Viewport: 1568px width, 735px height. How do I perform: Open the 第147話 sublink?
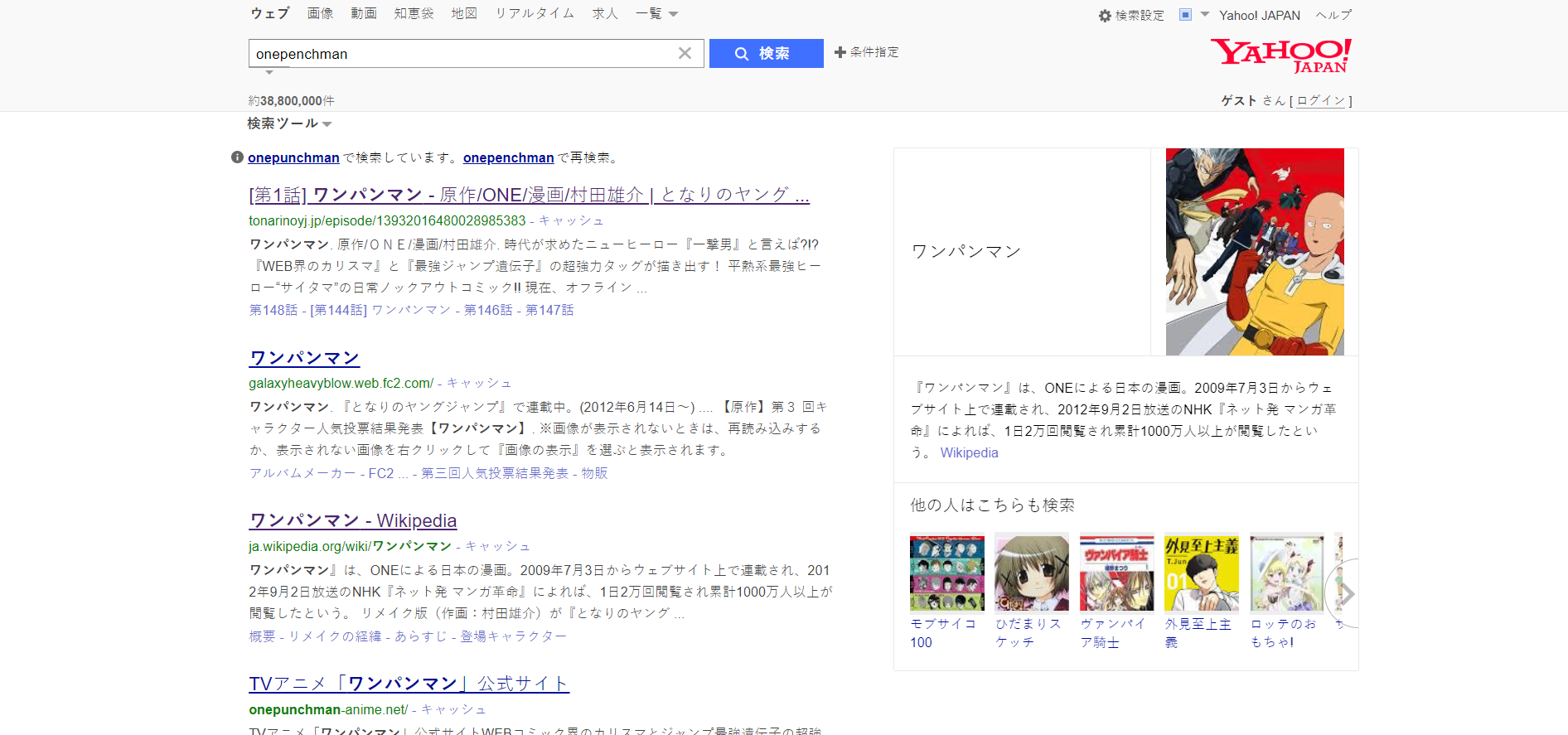[549, 310]
